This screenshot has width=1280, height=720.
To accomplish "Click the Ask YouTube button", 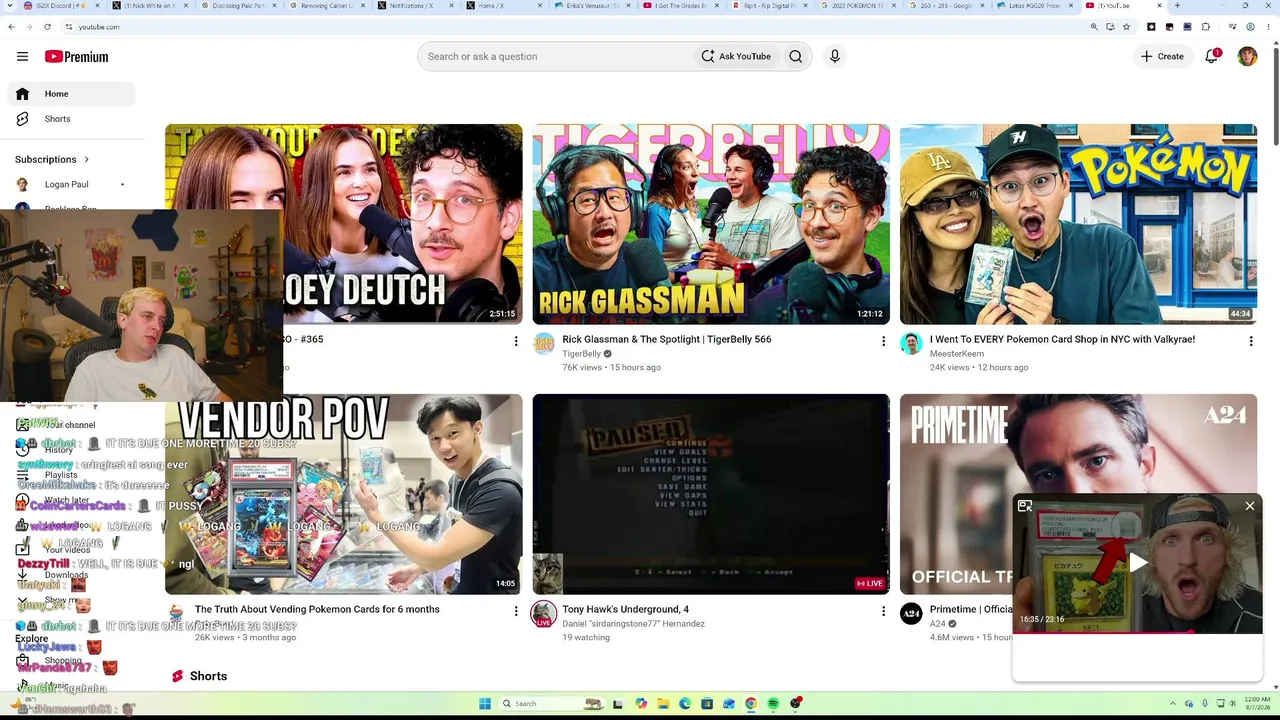I will click(736, 57).
